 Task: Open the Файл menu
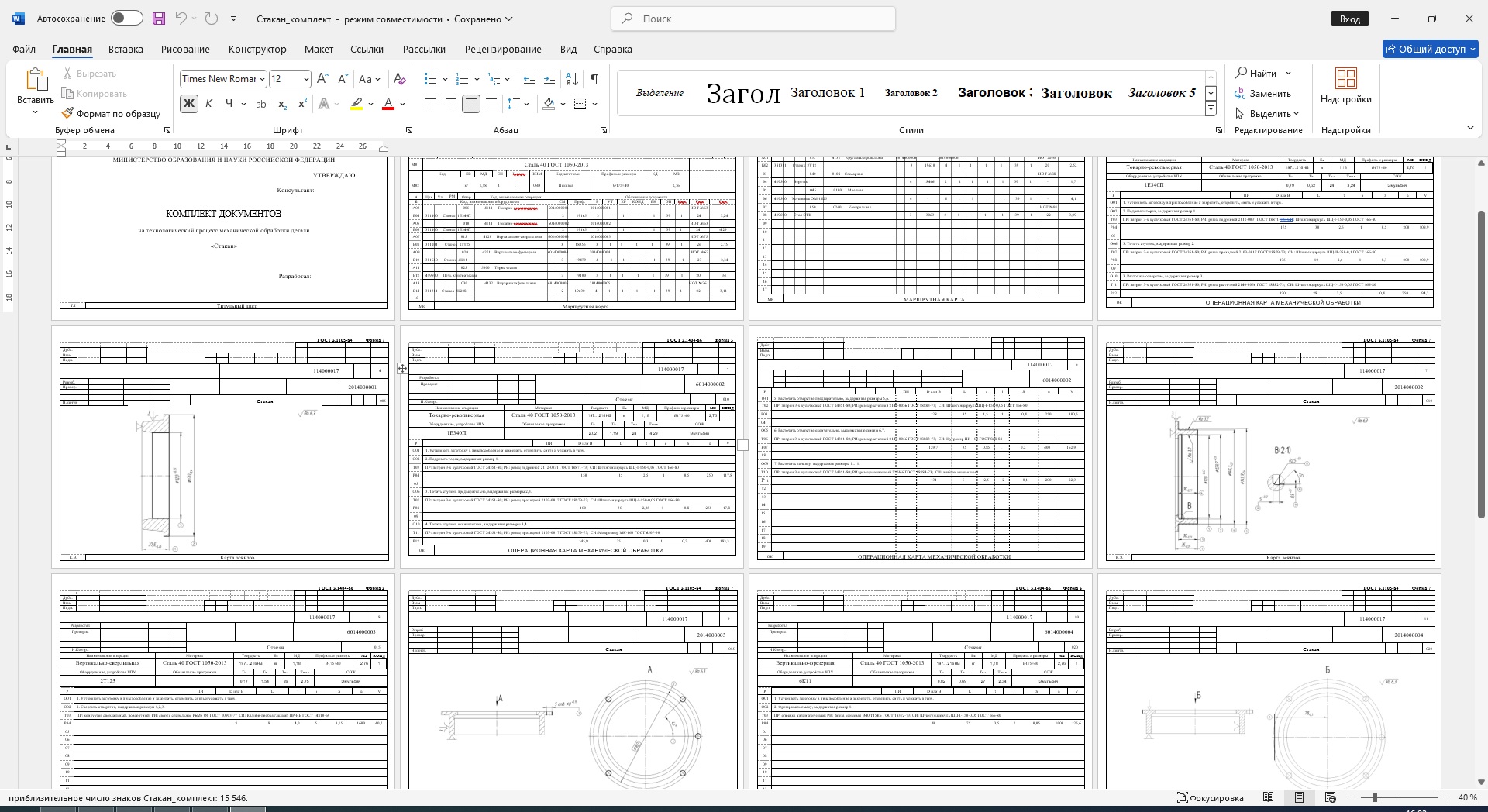coord(24,49)
